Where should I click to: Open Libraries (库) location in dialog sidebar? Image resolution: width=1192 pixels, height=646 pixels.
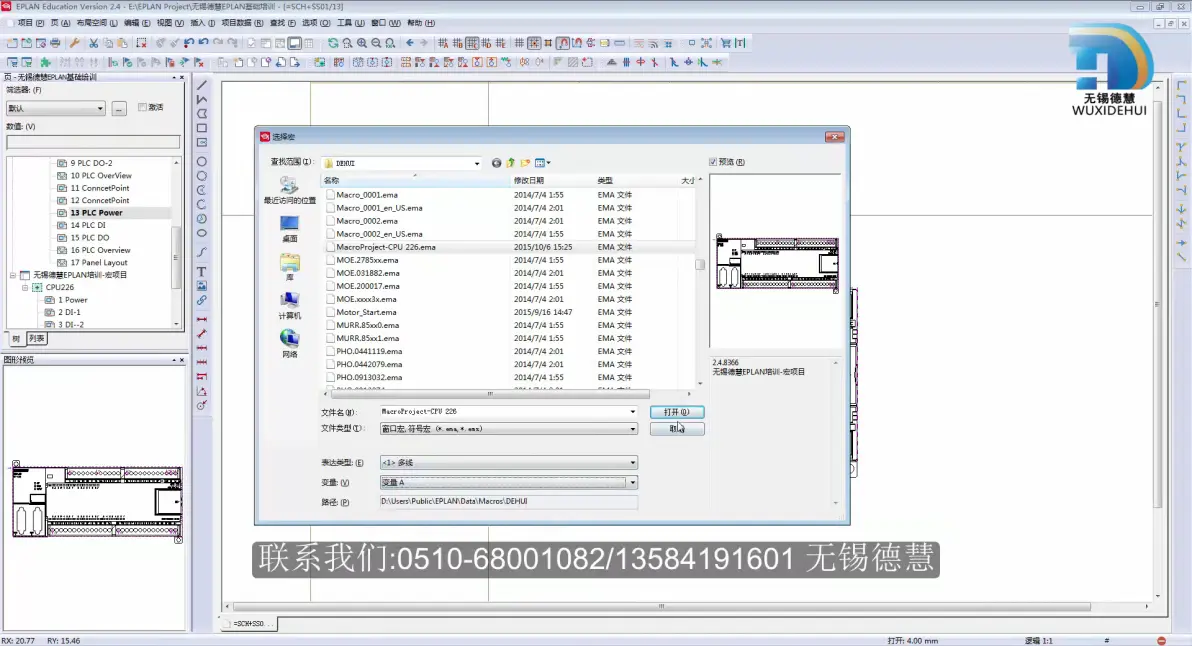(x=290, y=268)
